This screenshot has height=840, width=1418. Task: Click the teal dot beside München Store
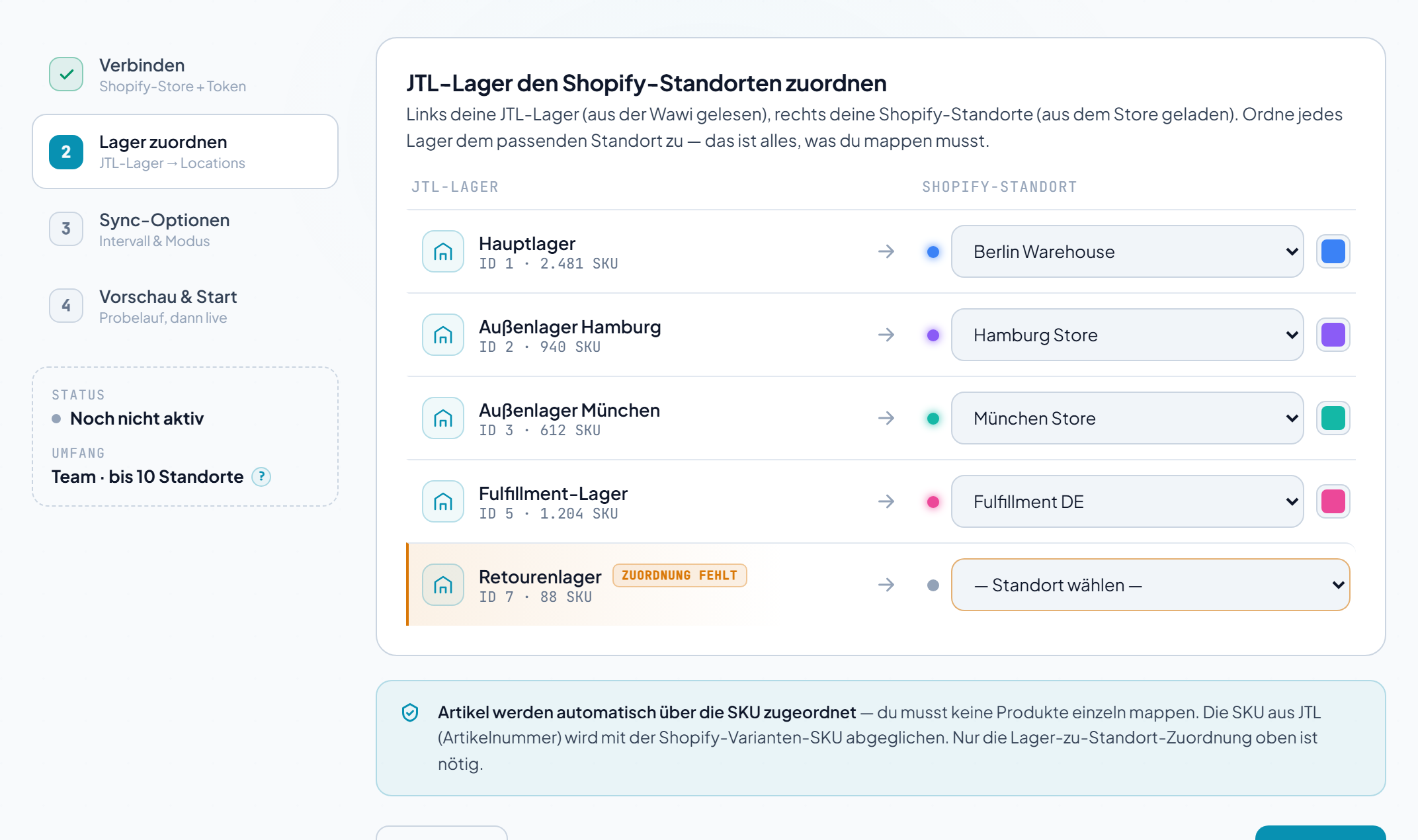pos(933,419)
